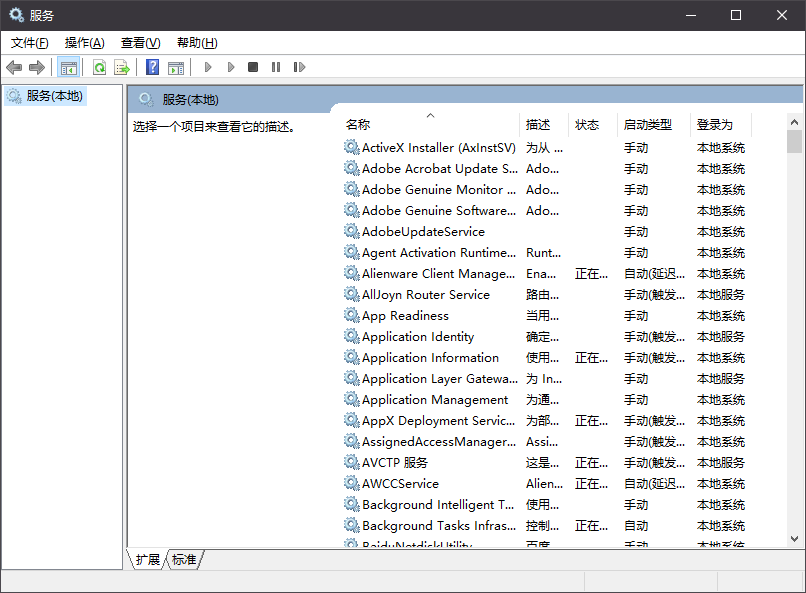Image resolution: width=806 pixels, height=593 pixels.
Task: Select AppX Deployment Servic... row
Action: (x=544, y=420)
